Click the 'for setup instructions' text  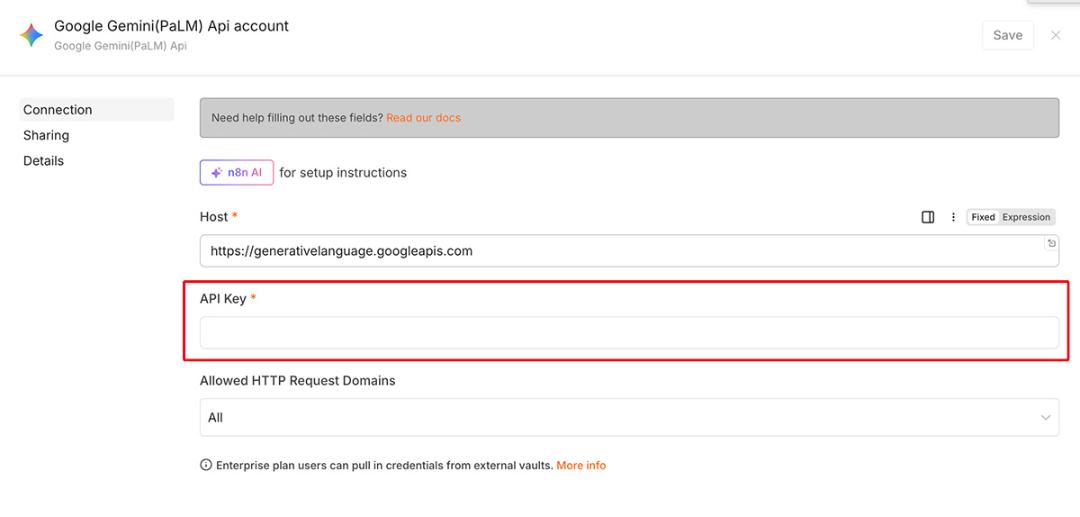click(x=343, y=173)
